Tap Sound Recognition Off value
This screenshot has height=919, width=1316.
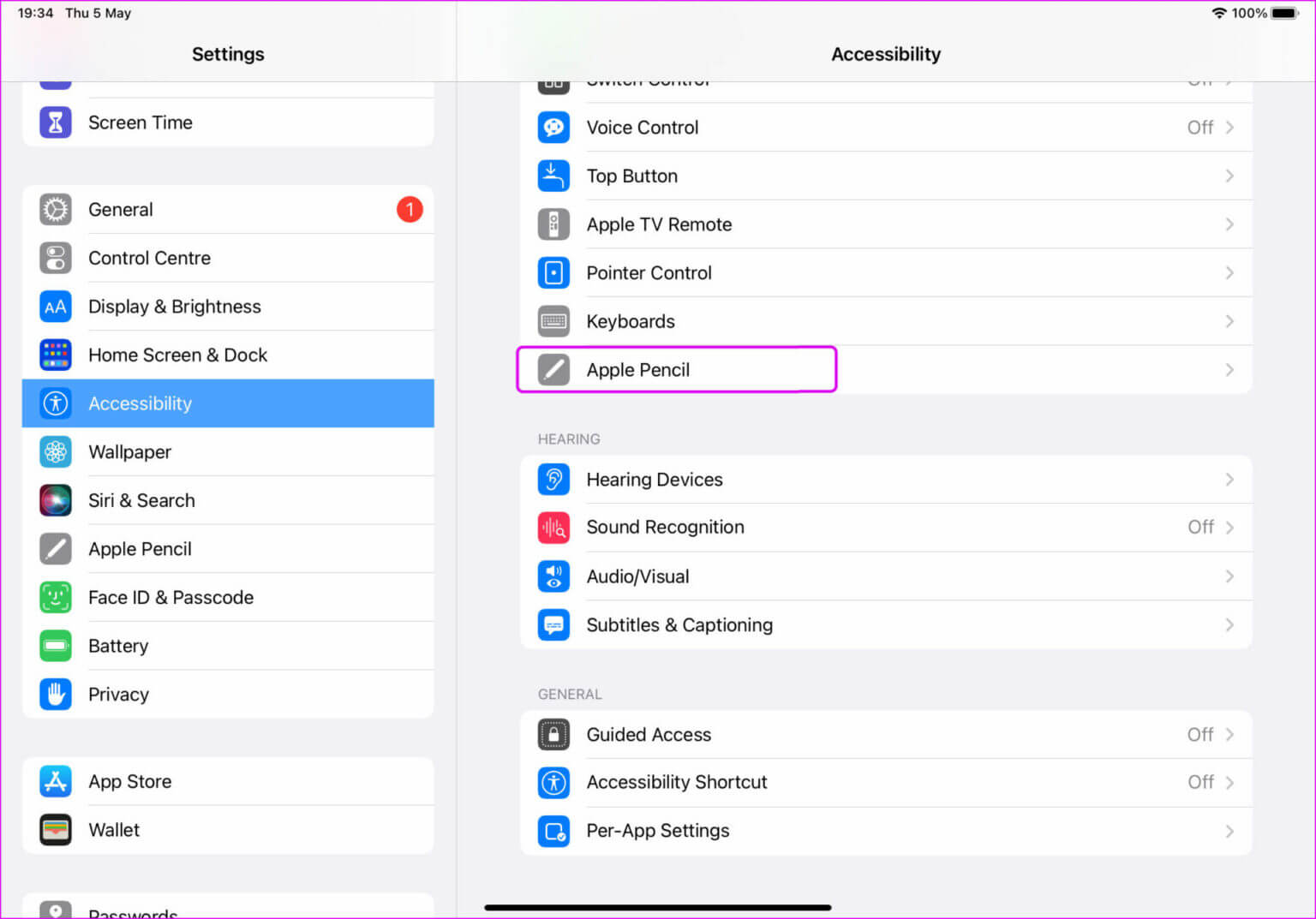point(1200,527)
